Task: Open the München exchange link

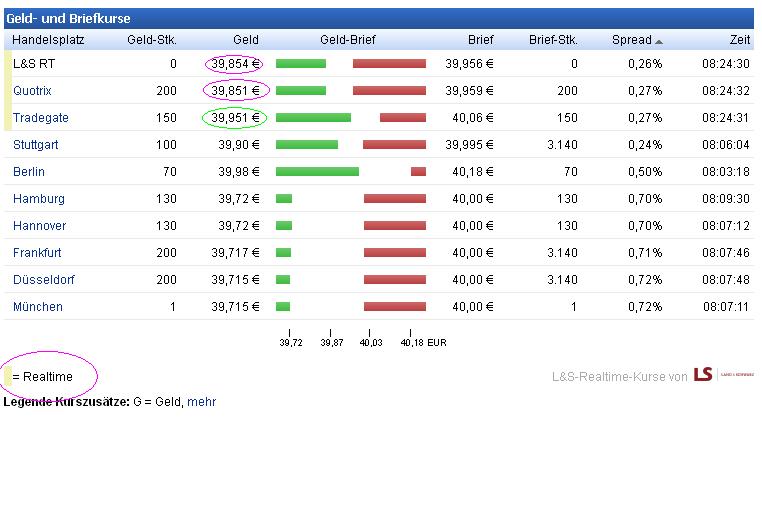Action: [x=38, y=307]
